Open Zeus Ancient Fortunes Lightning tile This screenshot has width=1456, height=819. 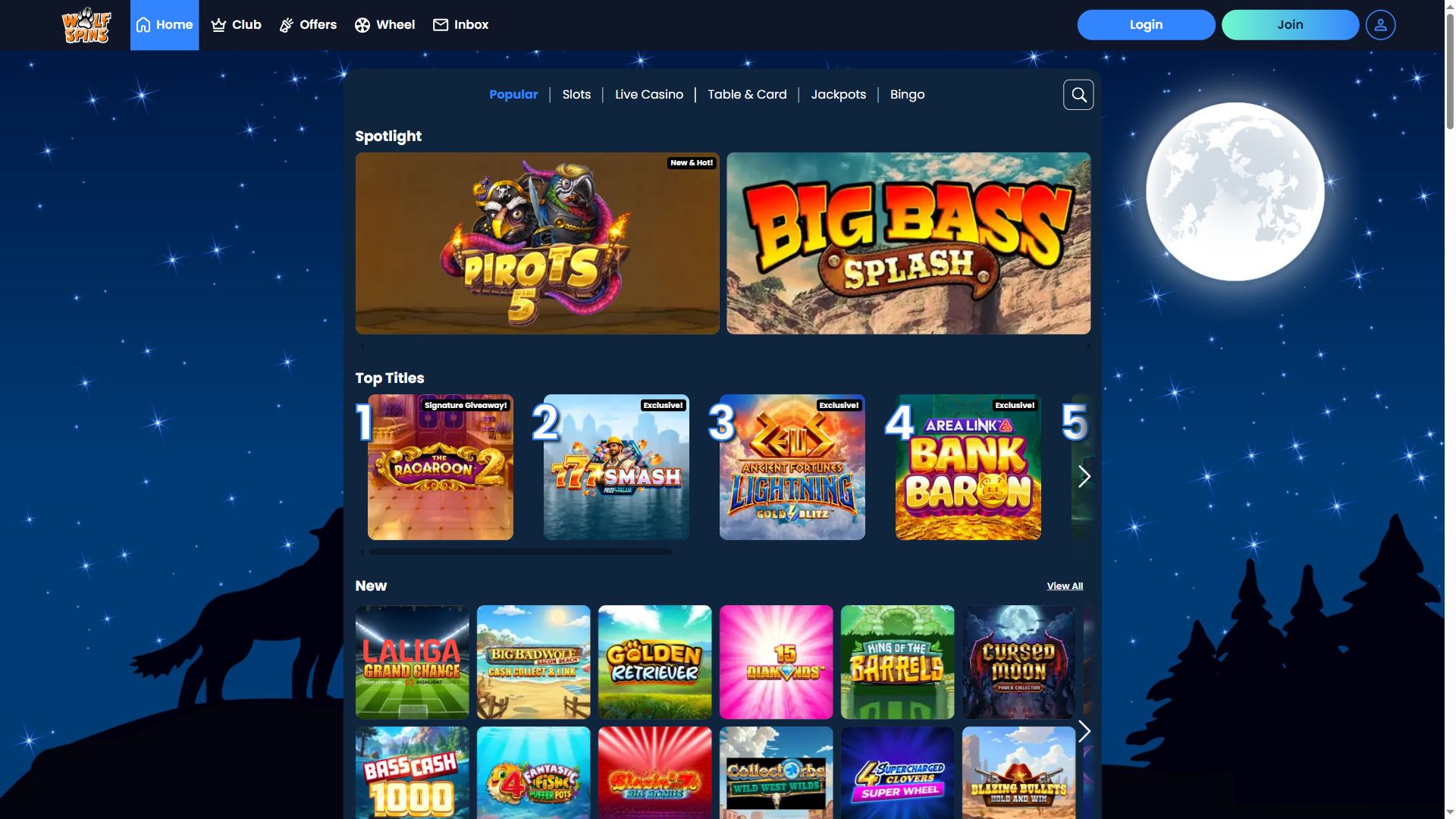point(792,467)
